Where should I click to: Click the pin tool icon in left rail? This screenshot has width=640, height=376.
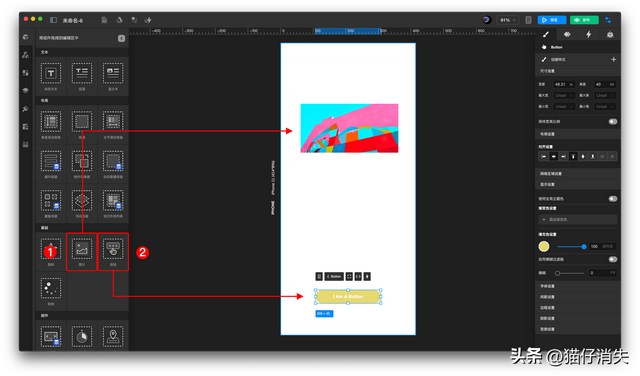[26, 109]
